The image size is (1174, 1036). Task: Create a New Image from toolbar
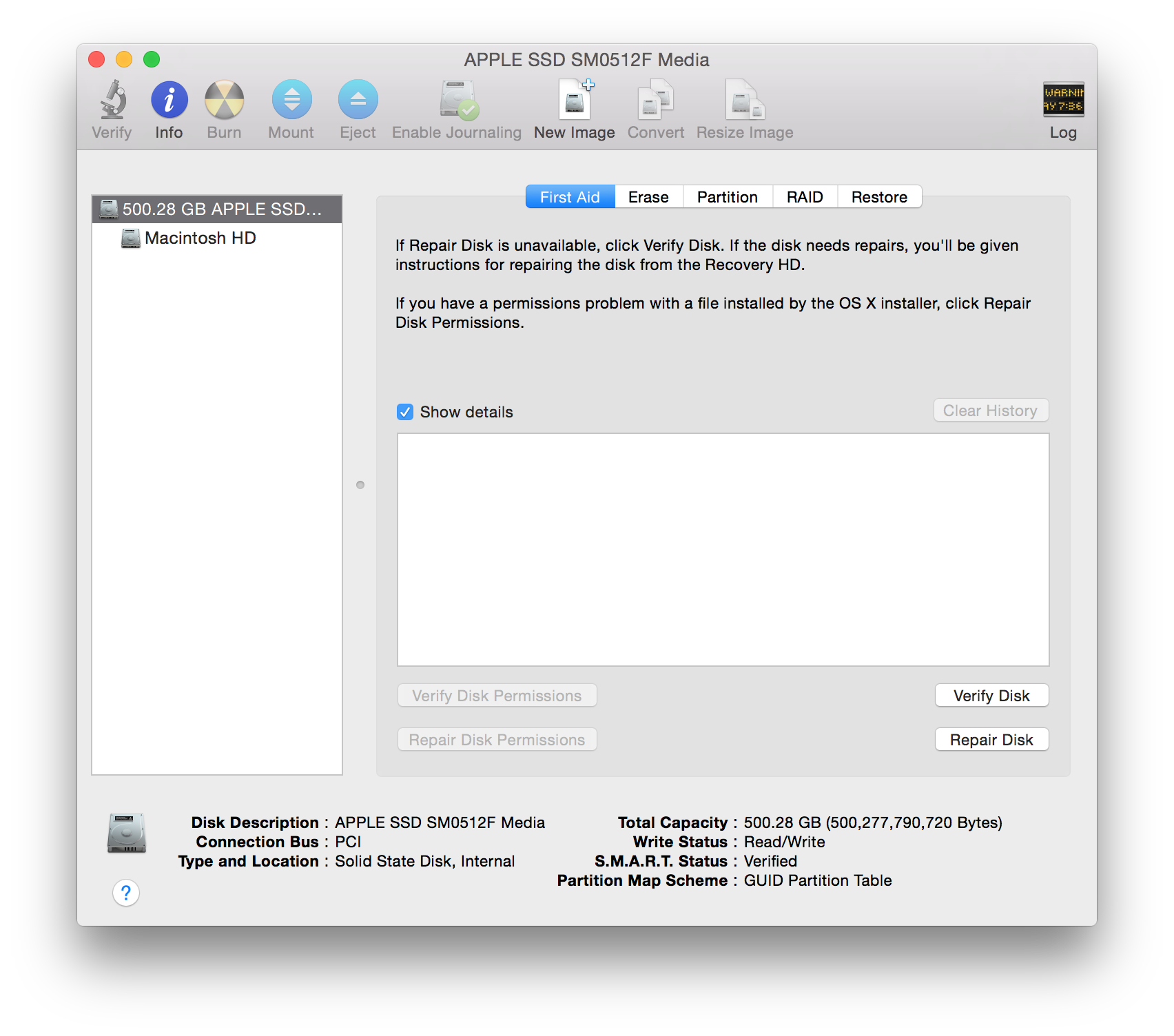(576, 101)
